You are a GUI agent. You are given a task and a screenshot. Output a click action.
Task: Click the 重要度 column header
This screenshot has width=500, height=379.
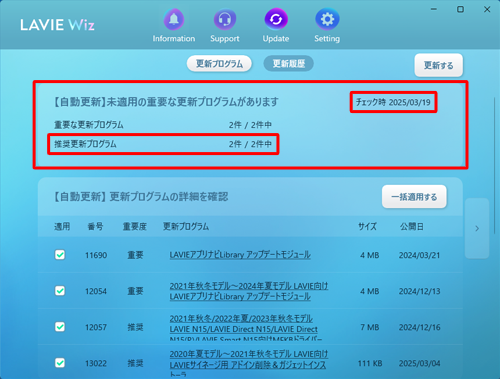click(x=135, y=227)
